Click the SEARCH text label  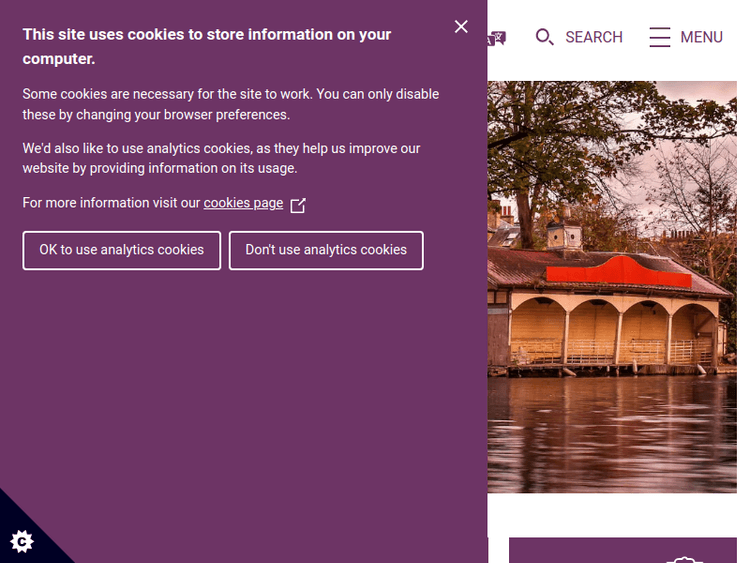[x=594, y=38]
